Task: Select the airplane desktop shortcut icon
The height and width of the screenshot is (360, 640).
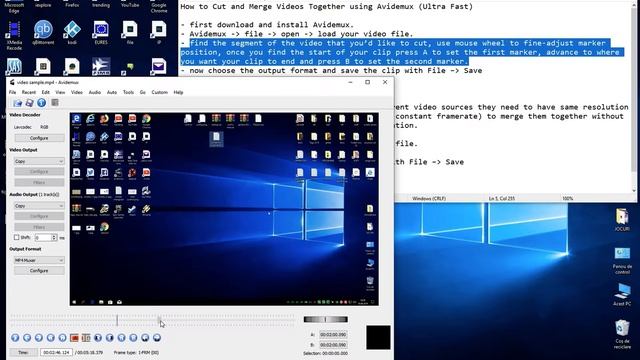Action: click(x=101, y=67)
